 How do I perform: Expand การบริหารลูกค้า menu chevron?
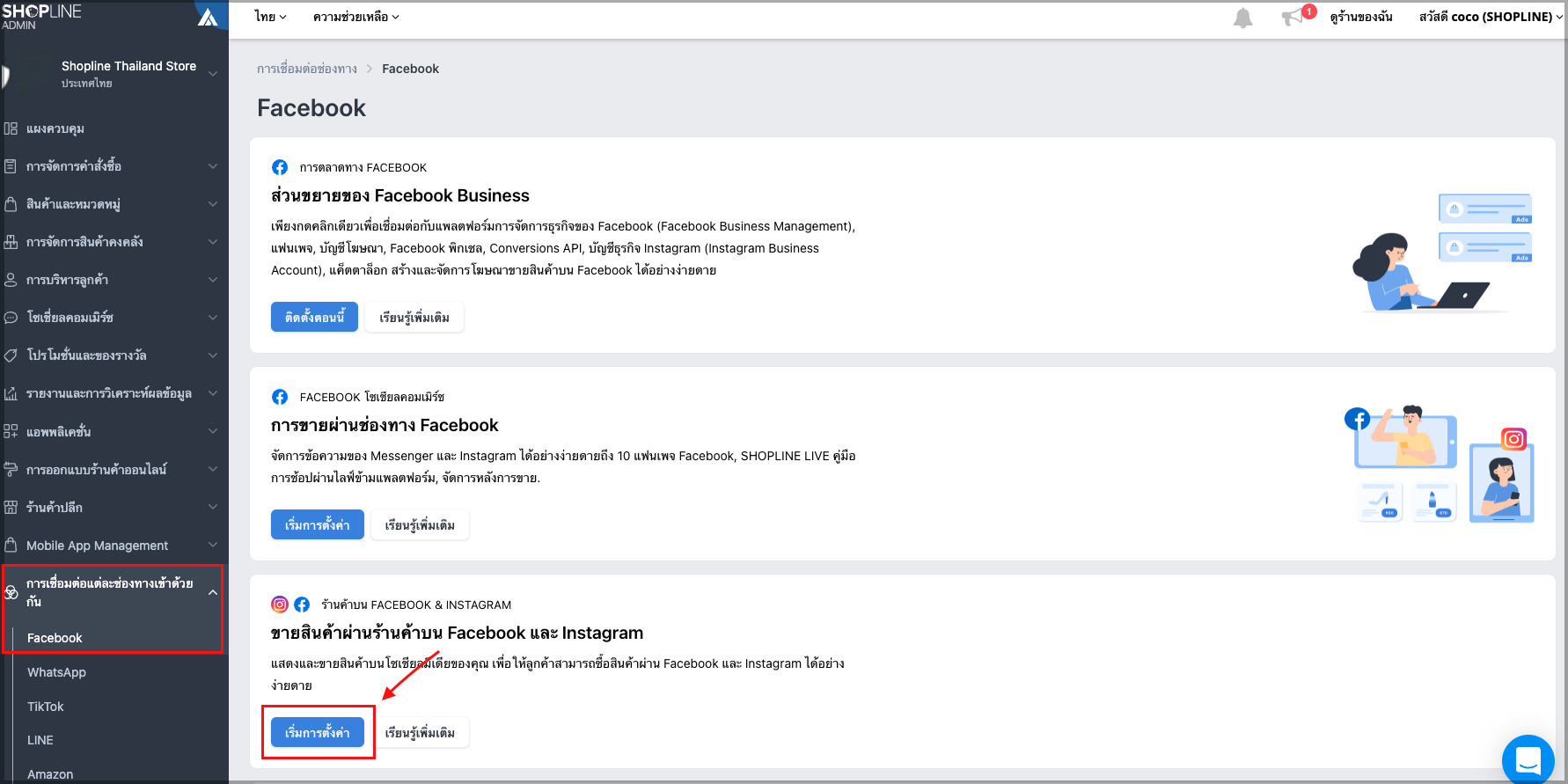tap(213, 280)
